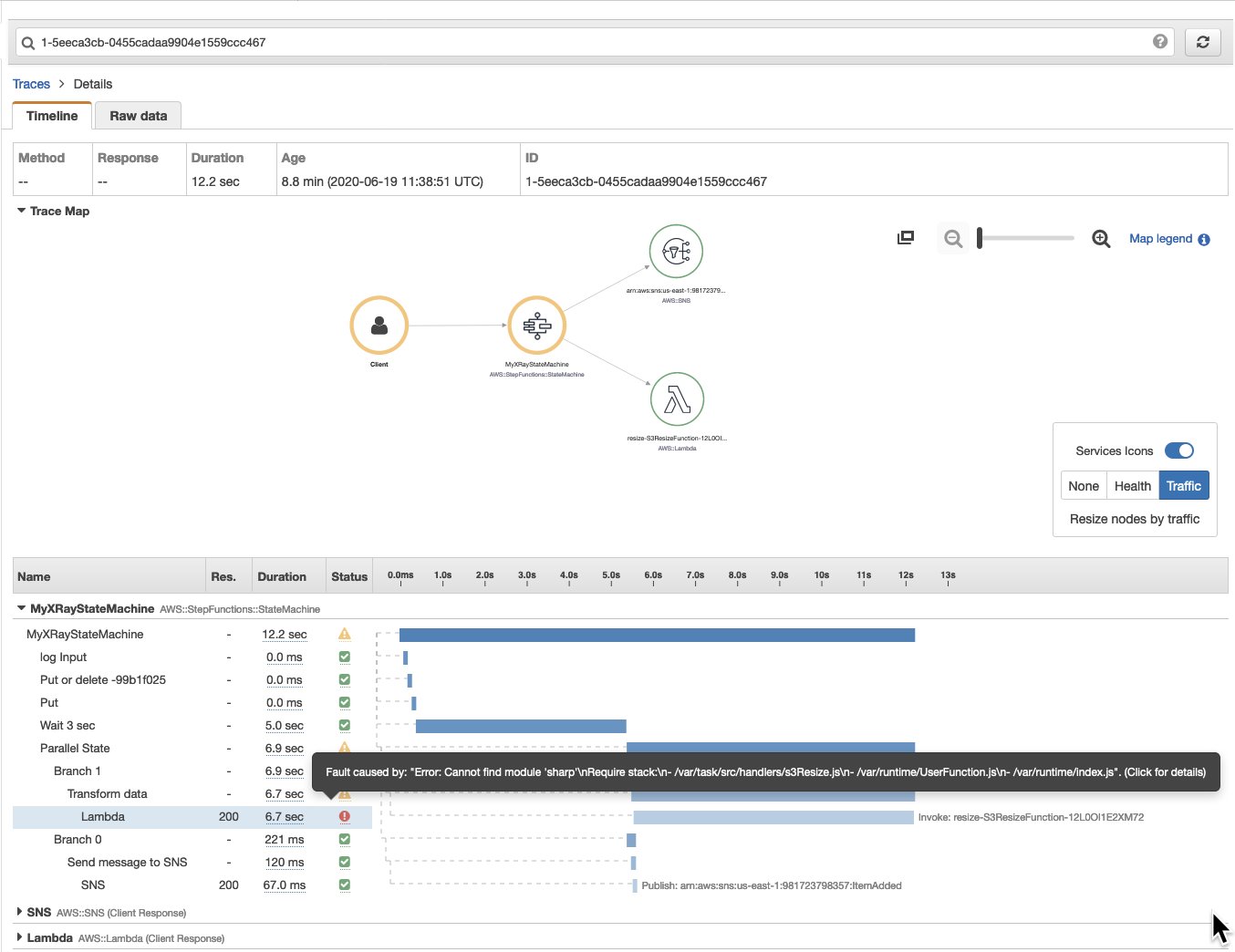This screenshot has height=952, width=1235.
Task: Expand the SNS Client Response group
Action: (x=20, y=912)
